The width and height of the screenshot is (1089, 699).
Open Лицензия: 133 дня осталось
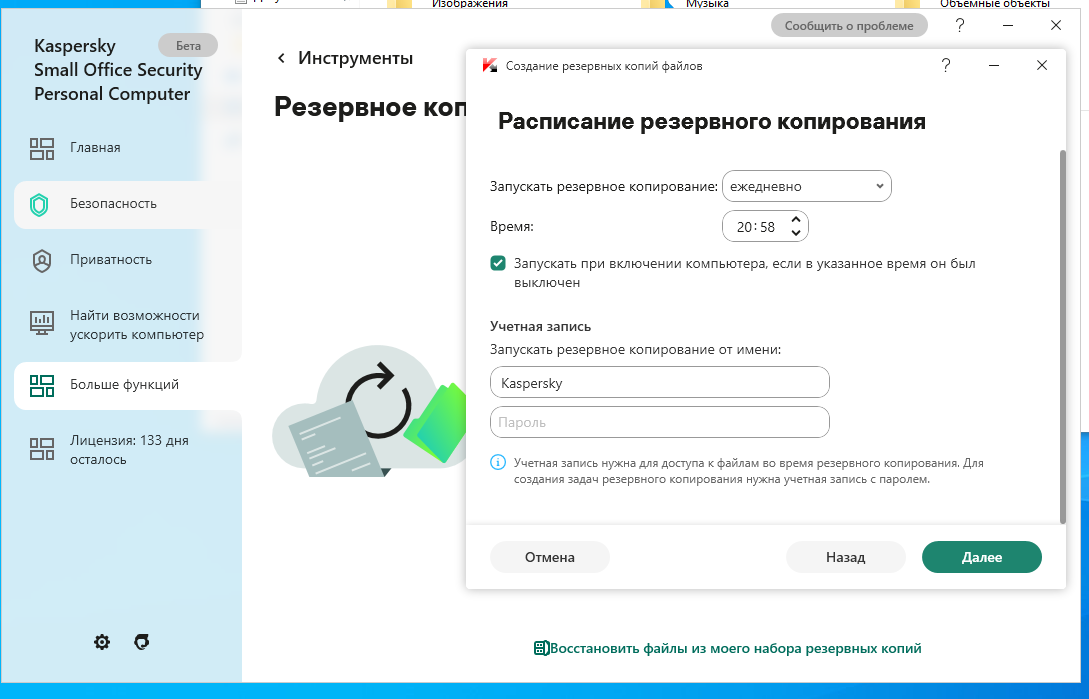tap(129, 450)
